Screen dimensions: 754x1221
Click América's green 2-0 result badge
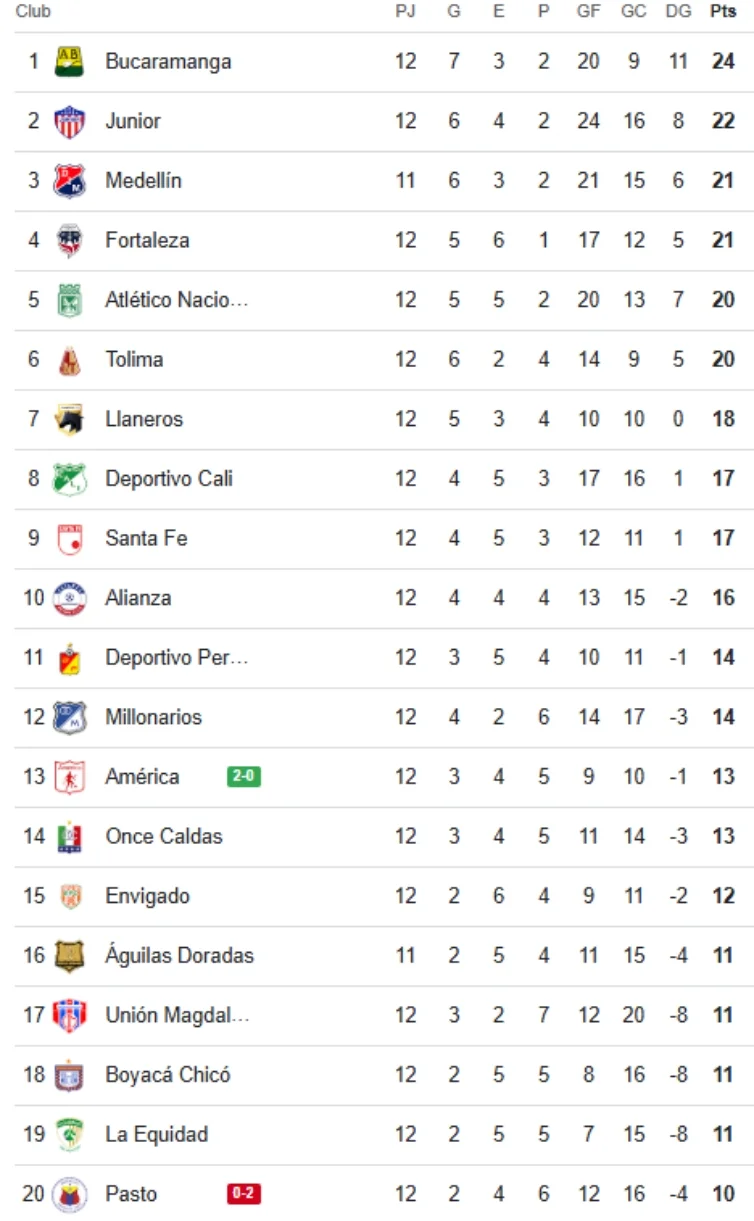244,776
